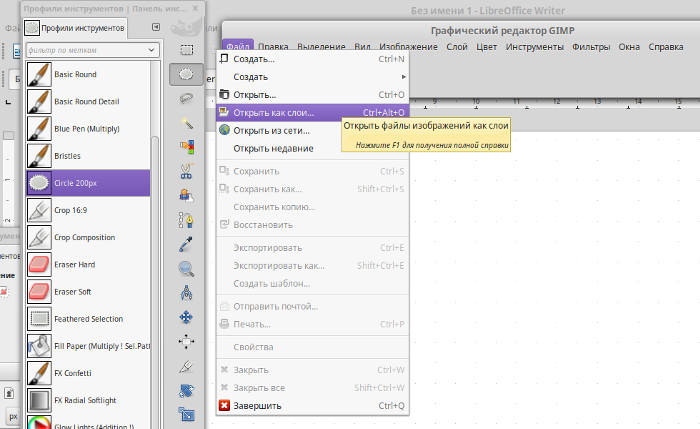Choose the Eraser Soft preset
700x429 pixels.
tap(88, 292)
